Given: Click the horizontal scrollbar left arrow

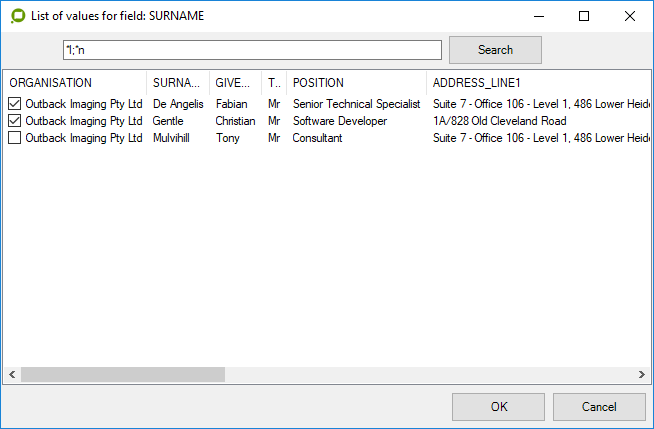Looking at the screenshot, I should pyautogui.click(x=11, y=374).
